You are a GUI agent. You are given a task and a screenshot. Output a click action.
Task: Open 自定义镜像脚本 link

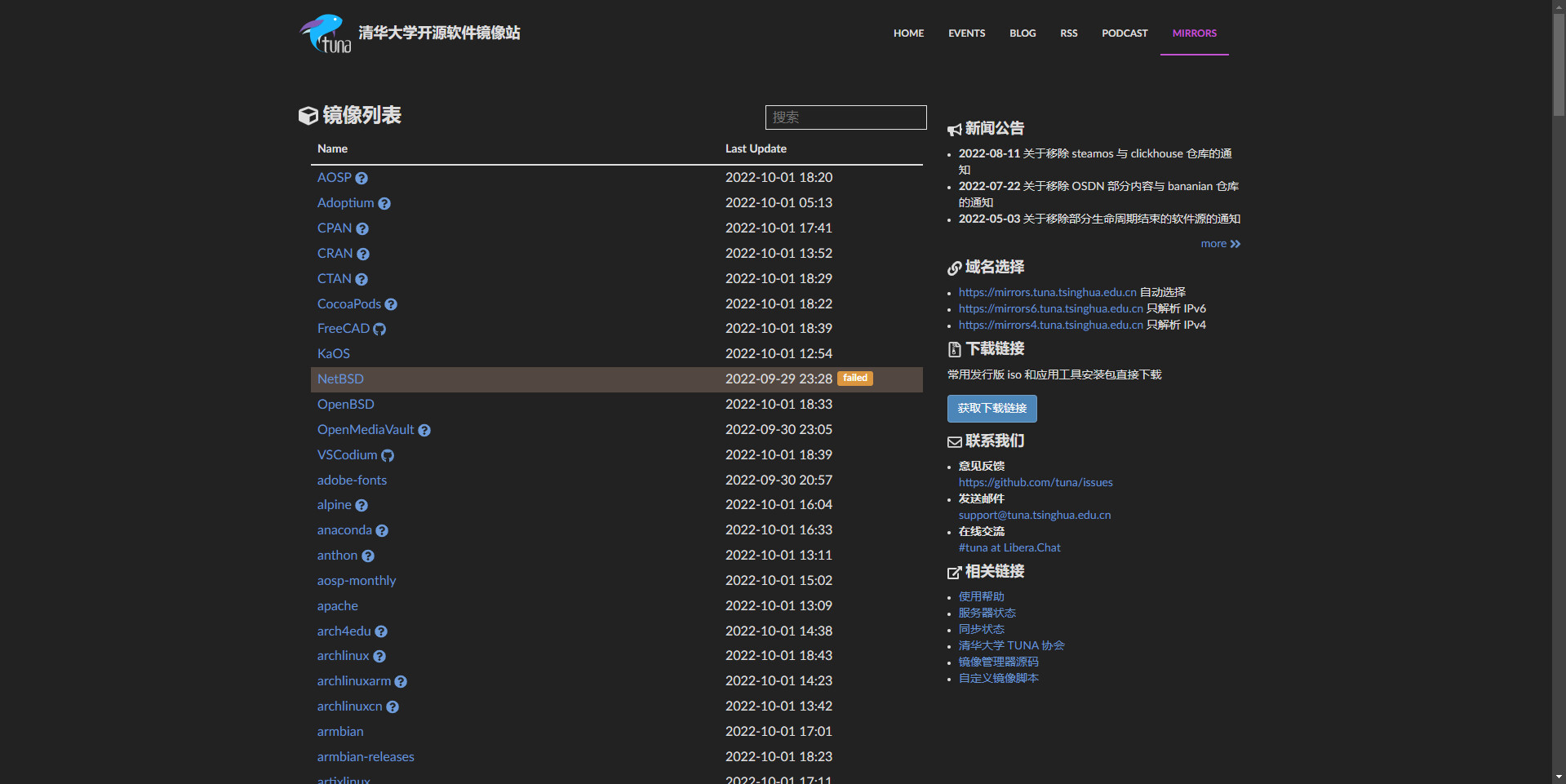(999, 678)
